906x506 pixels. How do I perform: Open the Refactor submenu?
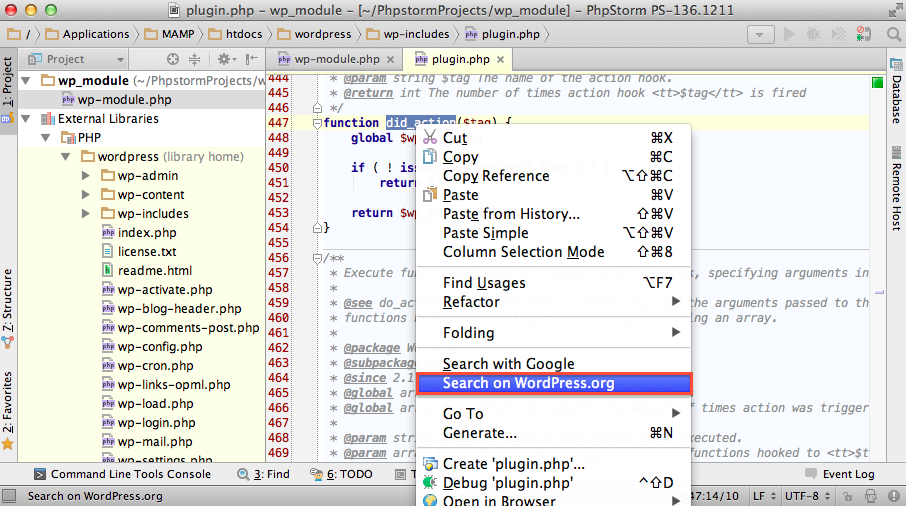(553, 302)
